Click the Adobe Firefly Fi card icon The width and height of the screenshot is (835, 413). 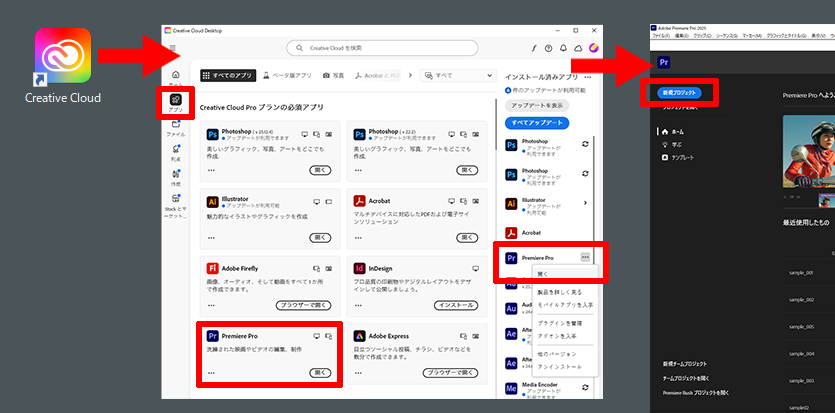(x=212, y=268)
